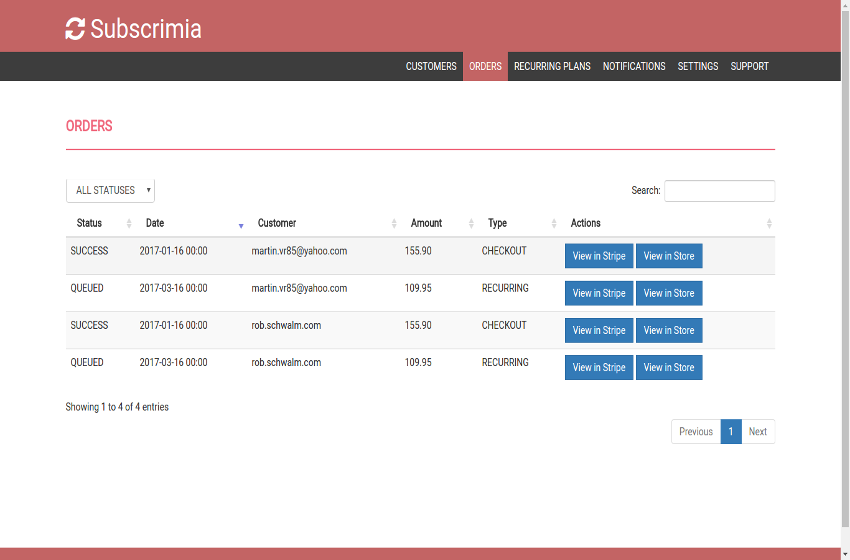The width and height of the screenshot is (850, 560).
Task: Sort by Actions column arrows
Action: [x=769, y=224]
